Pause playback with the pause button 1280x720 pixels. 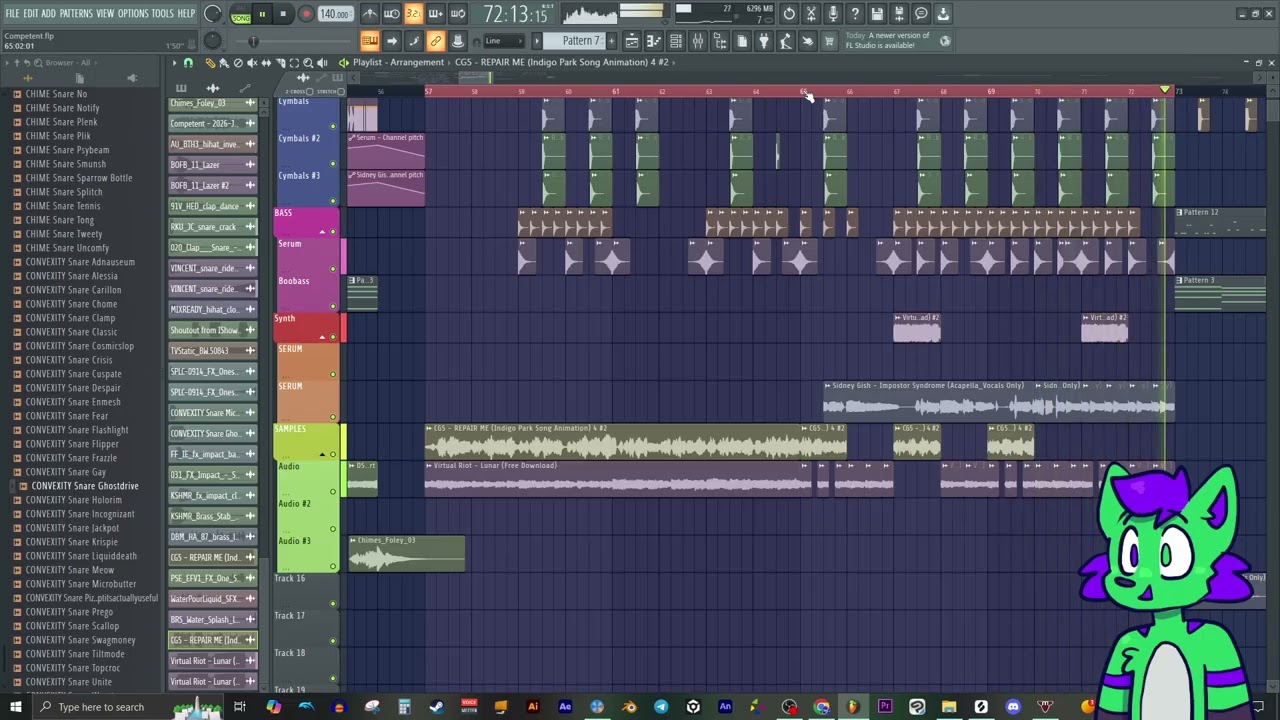[x=262, y=14]
